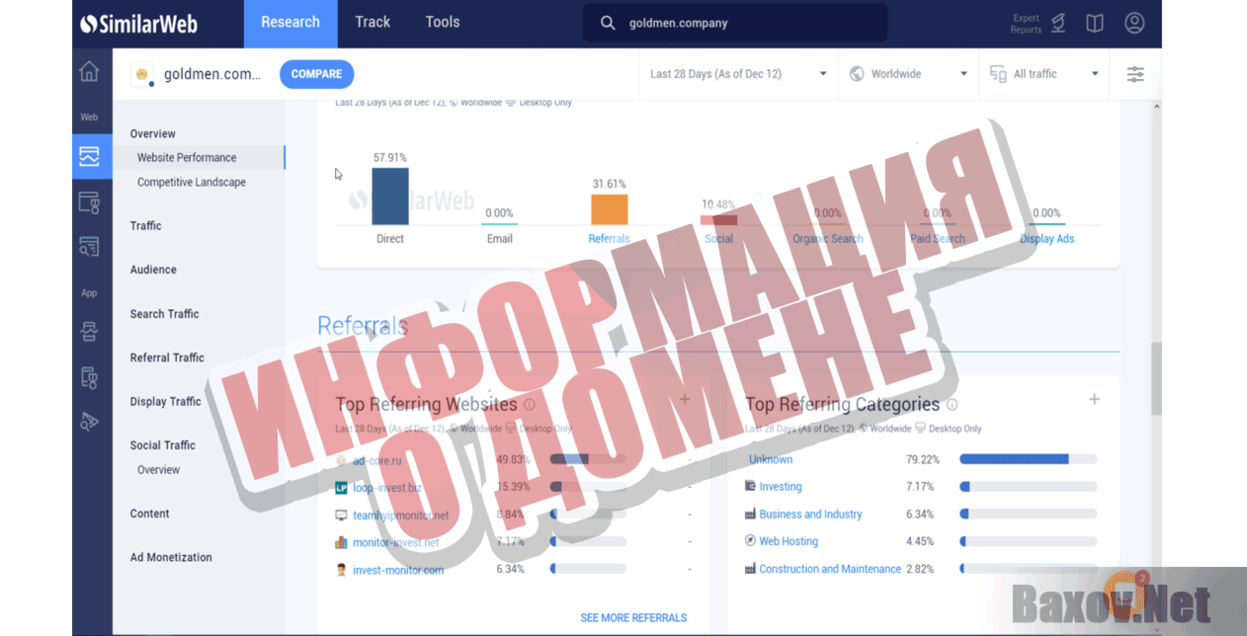This screenshot has width=1247, height=636.
Task: Open the Unknown category link
Action: coord(771,460)
